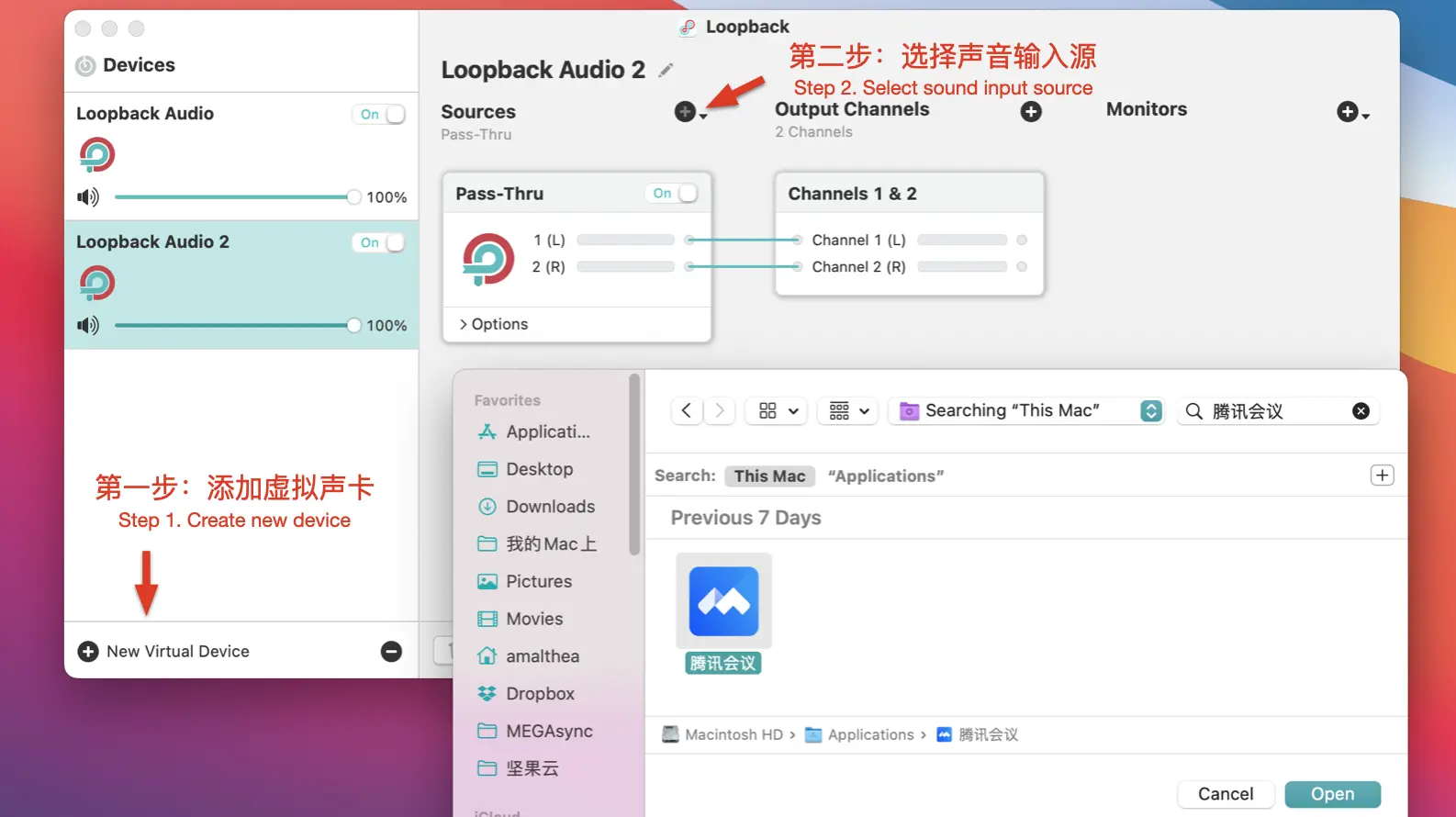1456x817 pixels.
Task: Open Desktop in Favorites sidebar
Action: coord(525,469)
